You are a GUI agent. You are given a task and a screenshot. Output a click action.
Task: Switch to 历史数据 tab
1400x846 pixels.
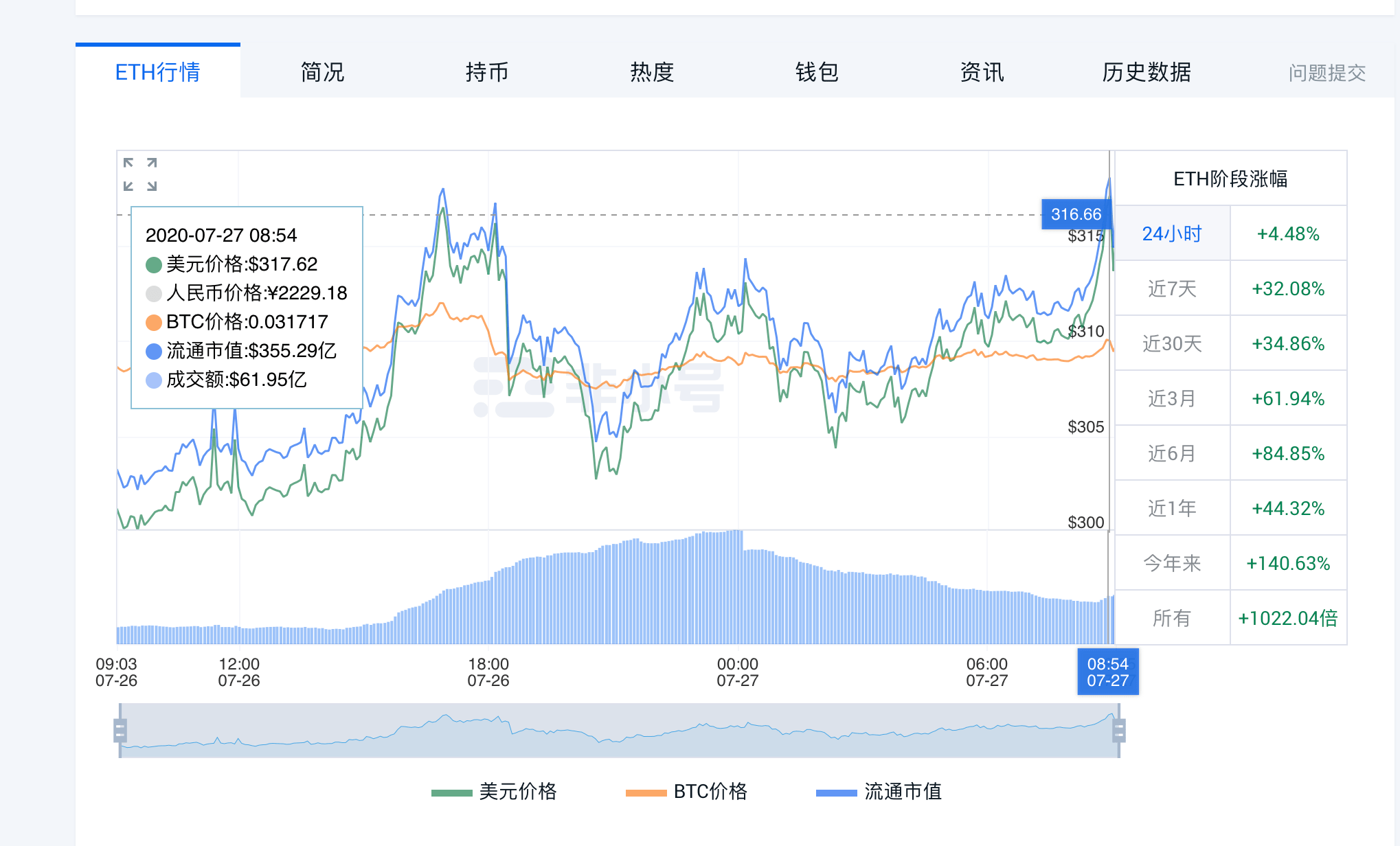pos(1147,72)
